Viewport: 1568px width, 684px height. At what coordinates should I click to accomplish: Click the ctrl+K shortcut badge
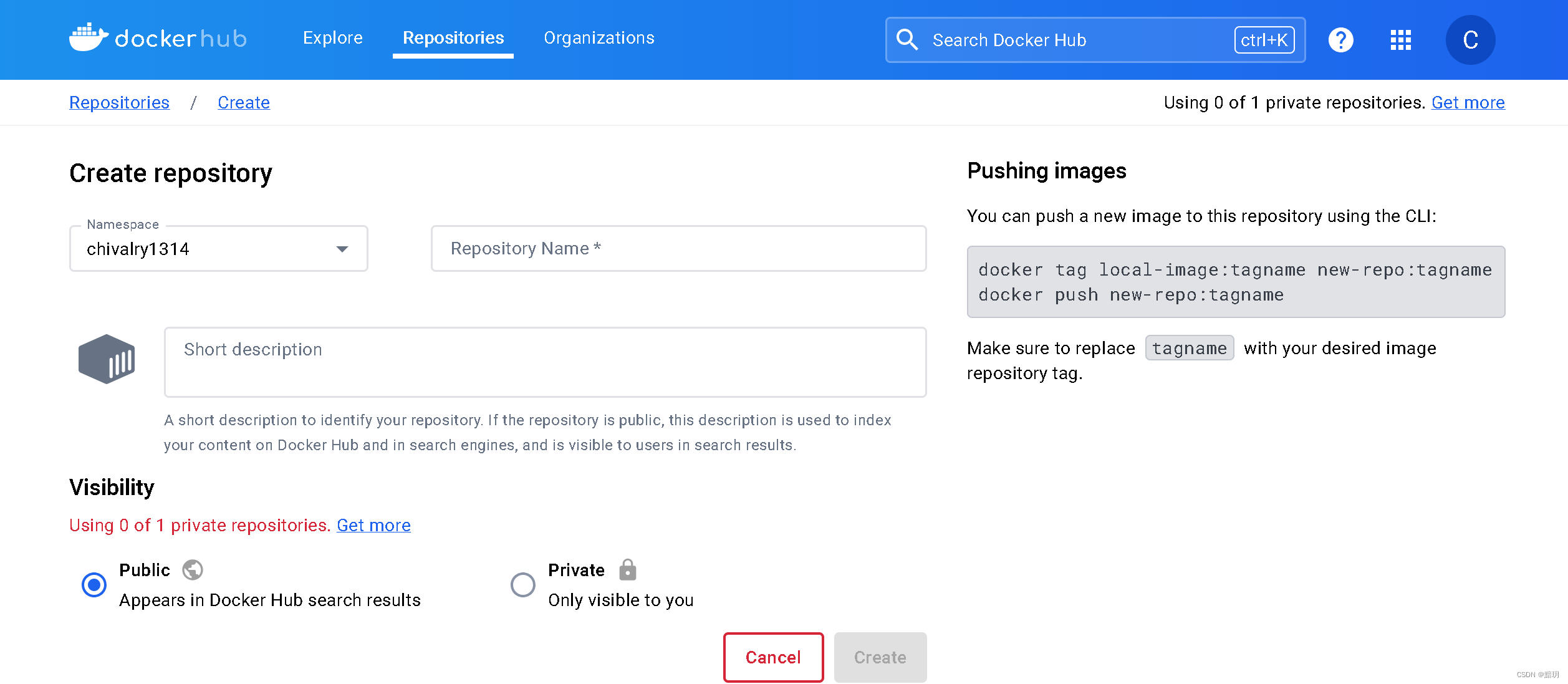point(1264,40)
